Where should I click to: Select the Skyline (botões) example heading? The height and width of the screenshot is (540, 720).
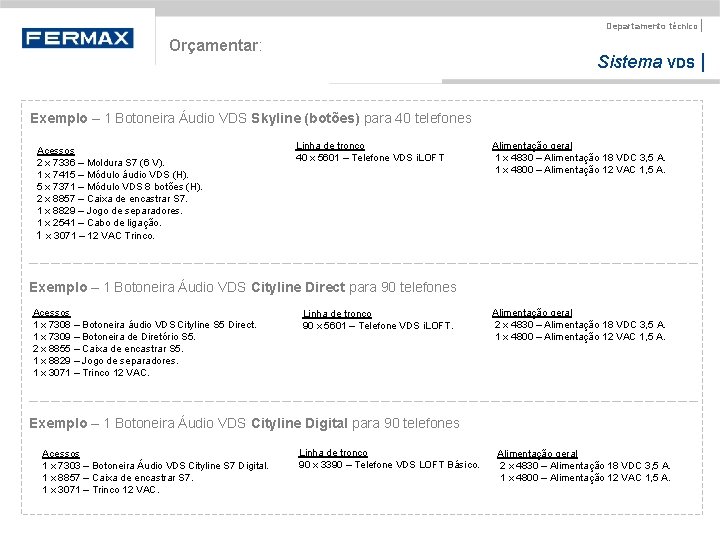tap(251, 118)
